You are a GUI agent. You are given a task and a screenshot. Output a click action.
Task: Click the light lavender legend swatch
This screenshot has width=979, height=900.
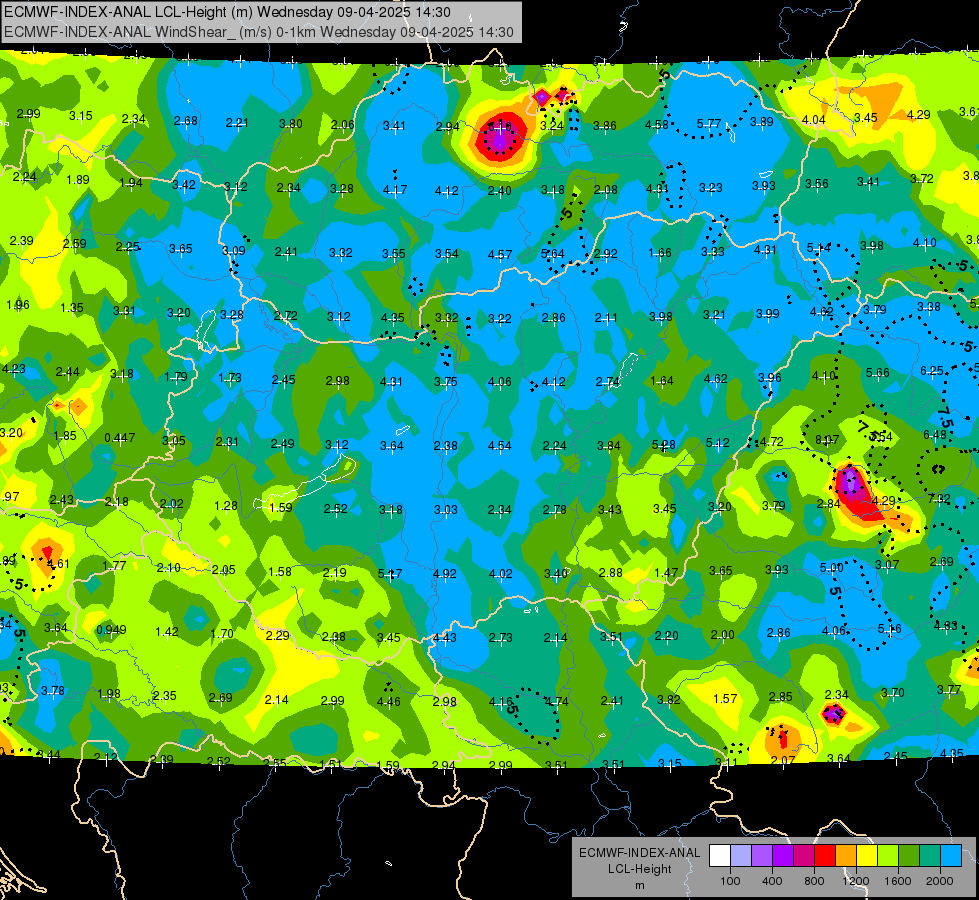click(740, 856)
